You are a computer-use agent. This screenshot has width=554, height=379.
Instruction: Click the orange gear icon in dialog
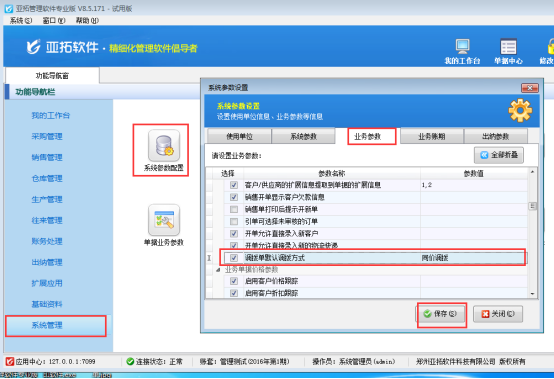pyautogui.click(x=520, y=111)
